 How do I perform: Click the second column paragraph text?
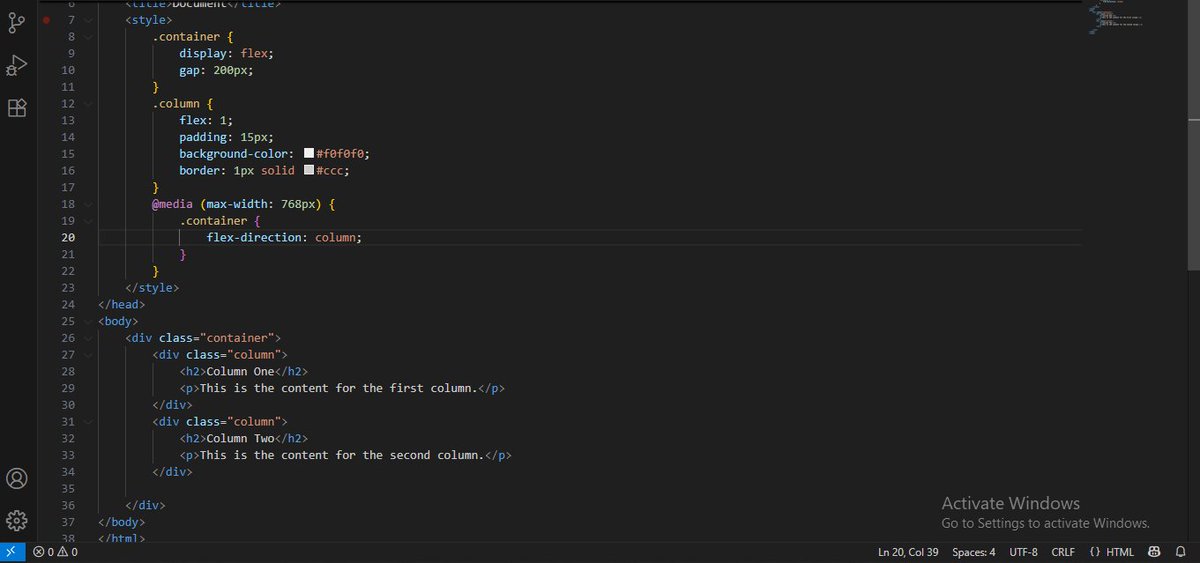point(342,456)
